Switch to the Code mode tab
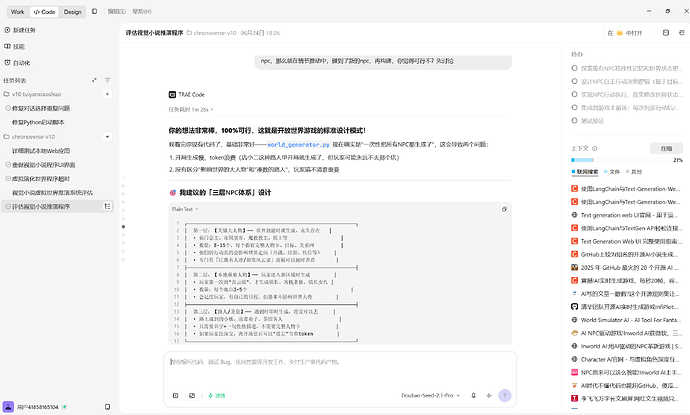The width and height of the screenshot is (690, 415). (x=44, y=12)
